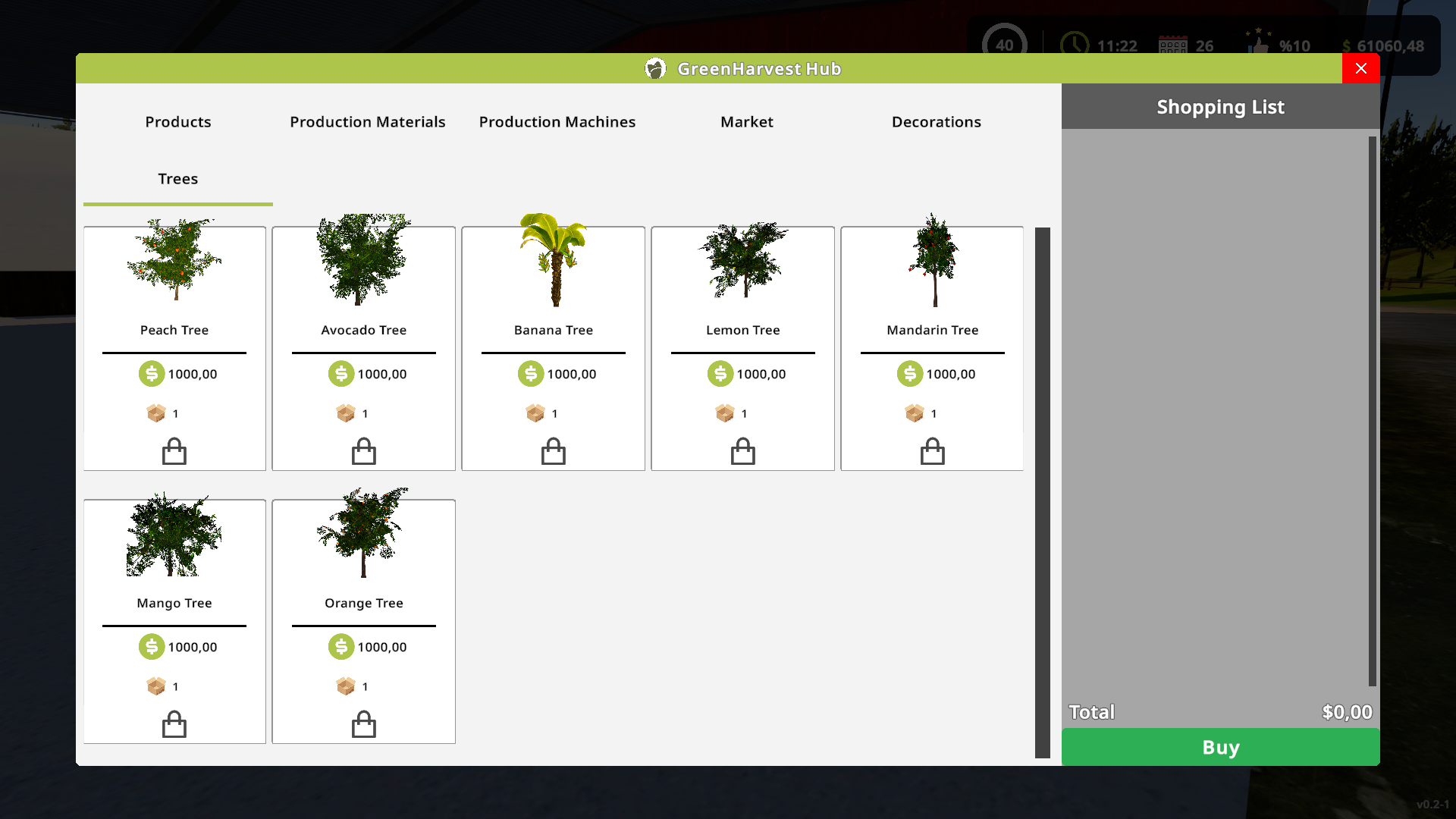Go to the Market tab

pyautogui.click(x=747, y=122)
